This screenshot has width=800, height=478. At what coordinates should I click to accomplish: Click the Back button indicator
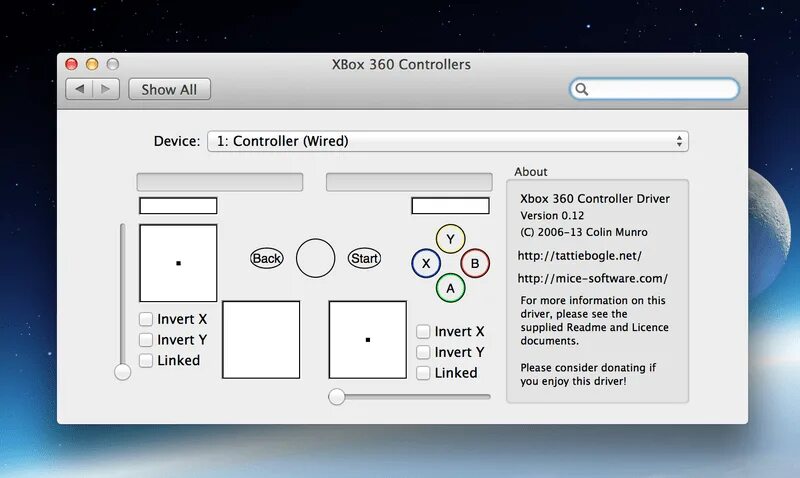pyautogui.click(x=267, y=258)
